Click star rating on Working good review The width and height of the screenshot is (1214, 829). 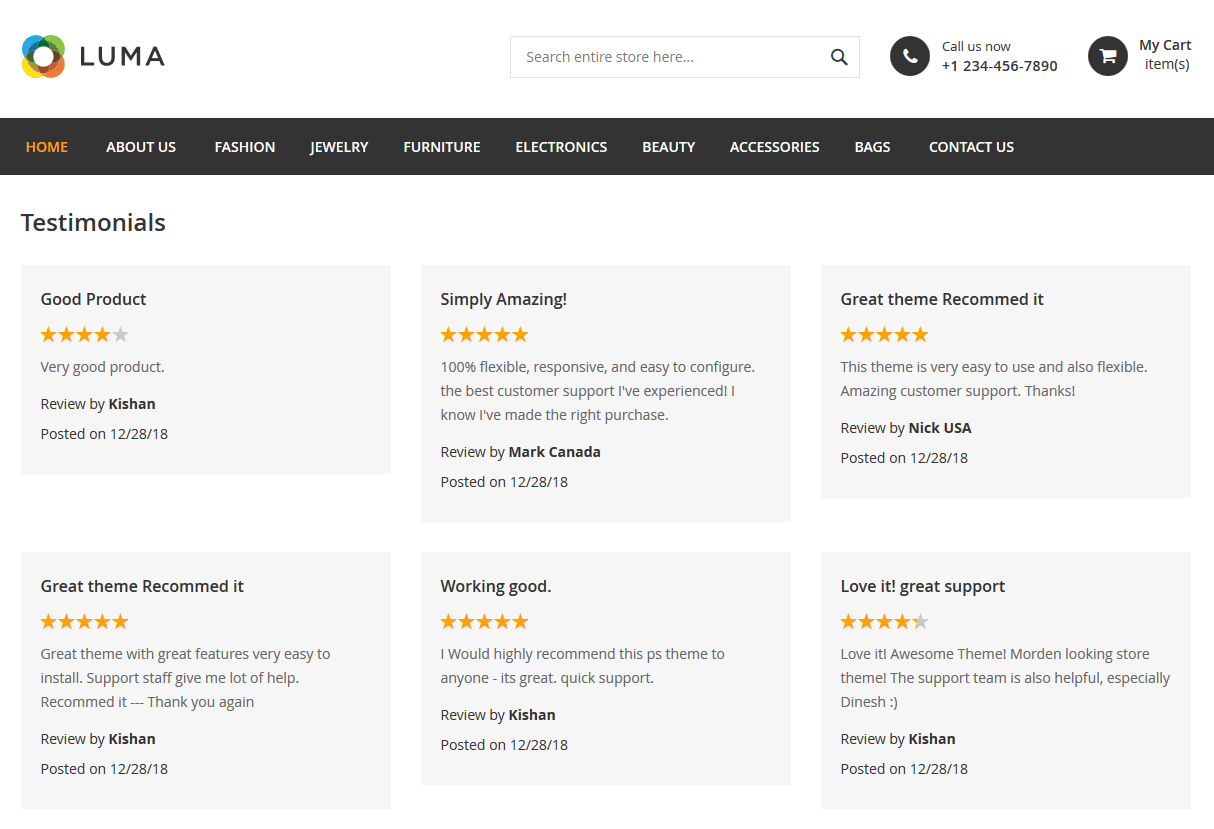[485, 622]
